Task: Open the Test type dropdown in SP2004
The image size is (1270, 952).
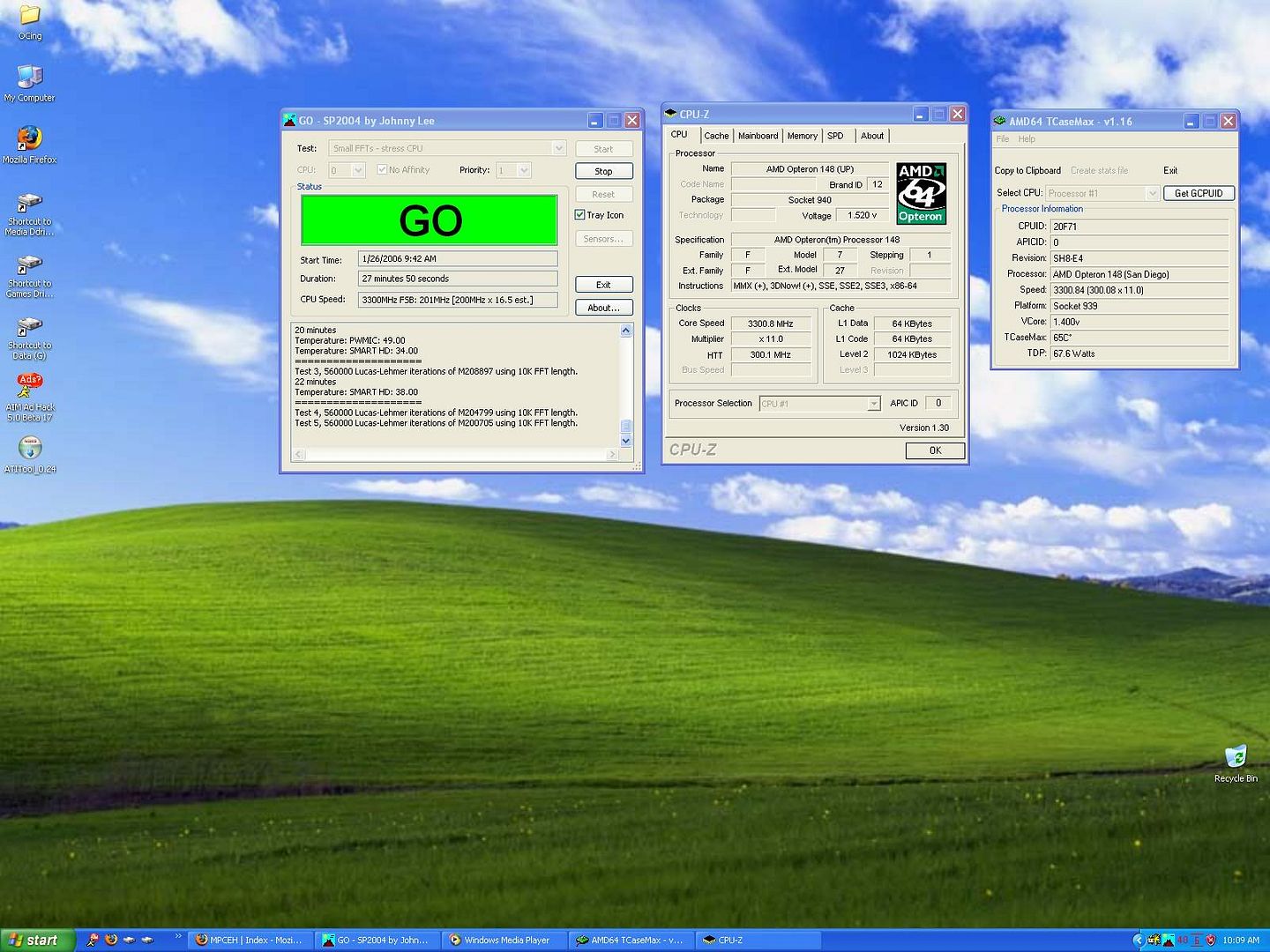Action: (558, 148)
